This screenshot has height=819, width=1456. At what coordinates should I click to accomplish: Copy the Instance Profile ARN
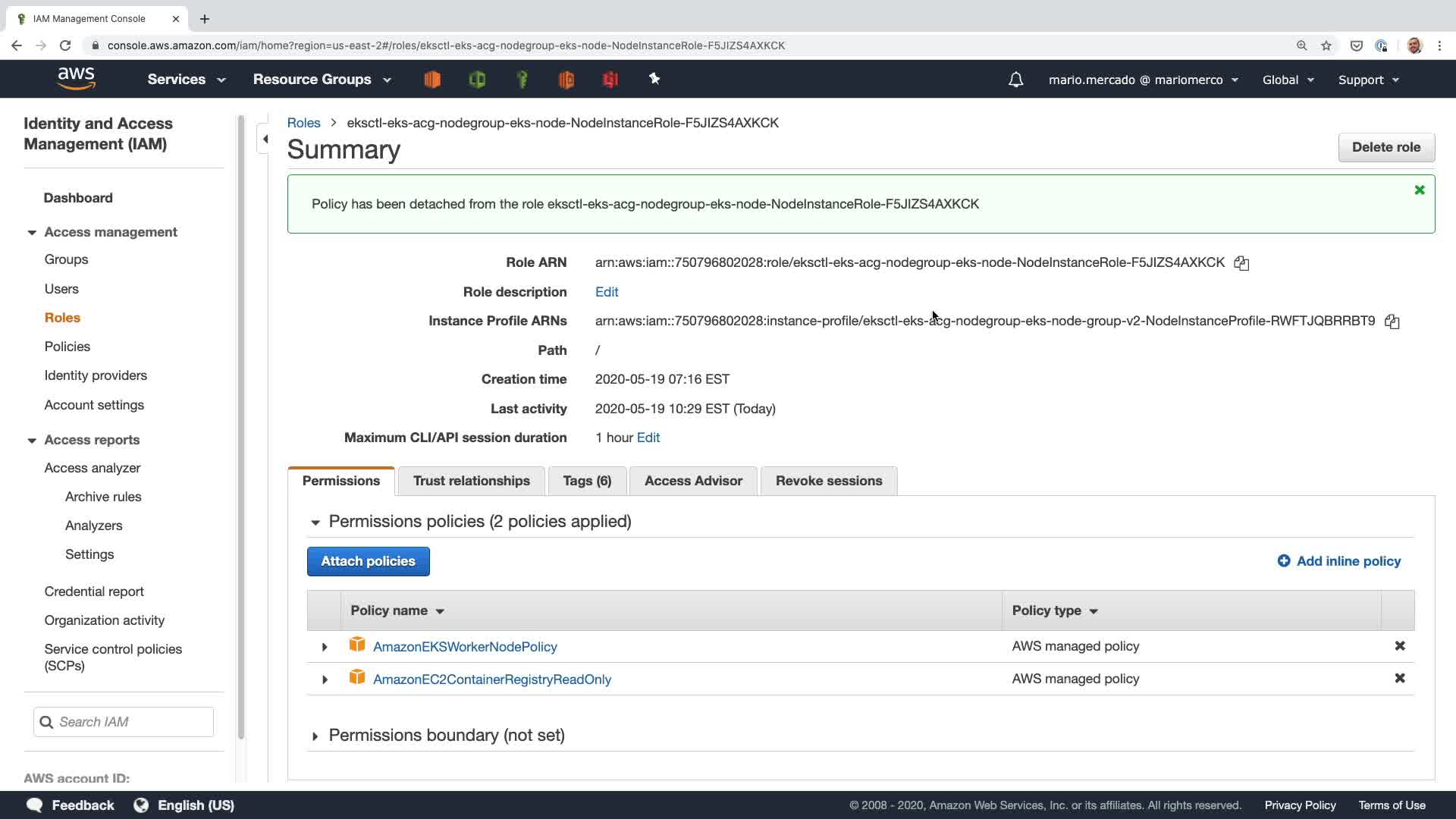1392,322
